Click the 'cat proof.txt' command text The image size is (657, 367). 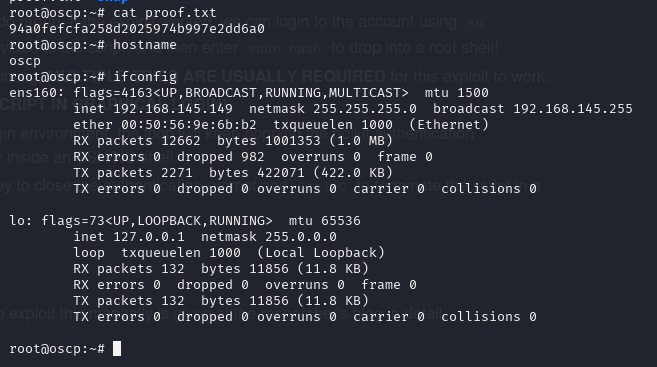pyautogui.click(x=165, y=13)
